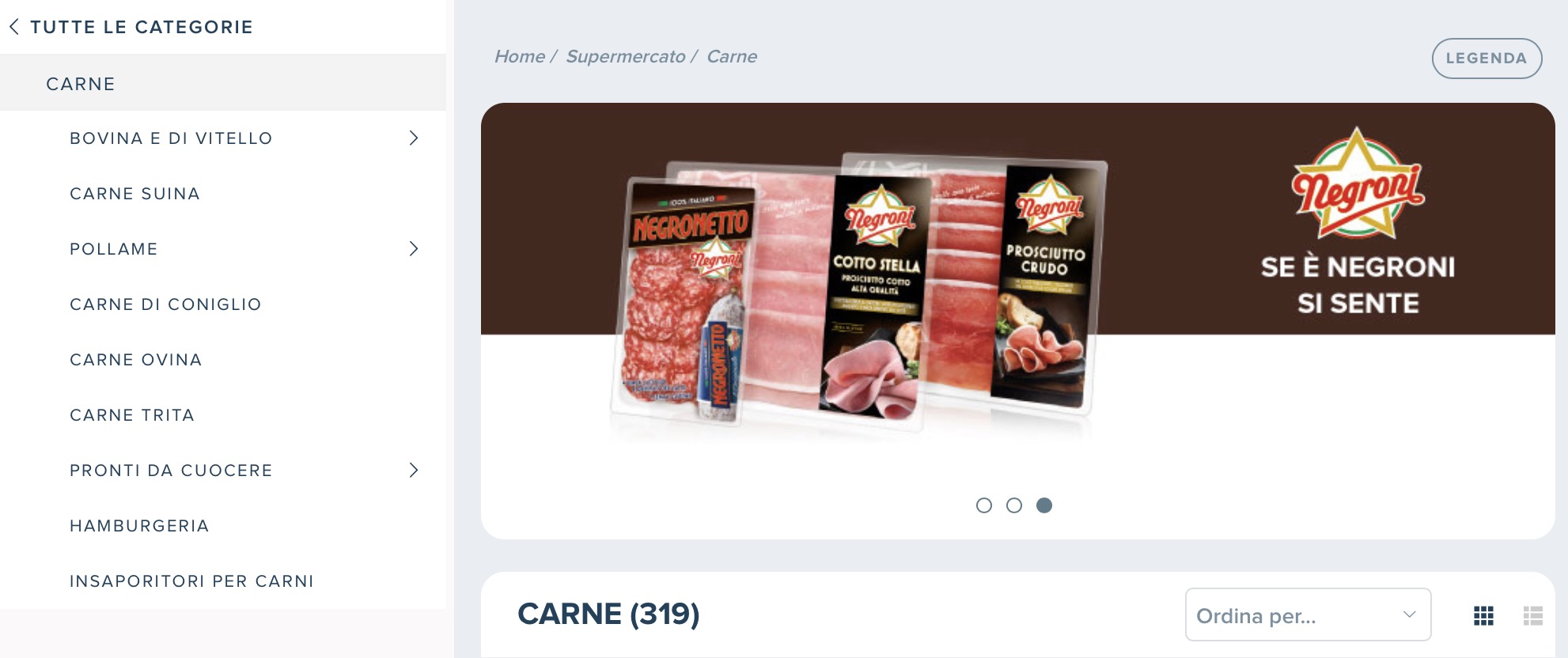Open the Carne di coniglio category
1568x658 pixels.
[165, 304]
